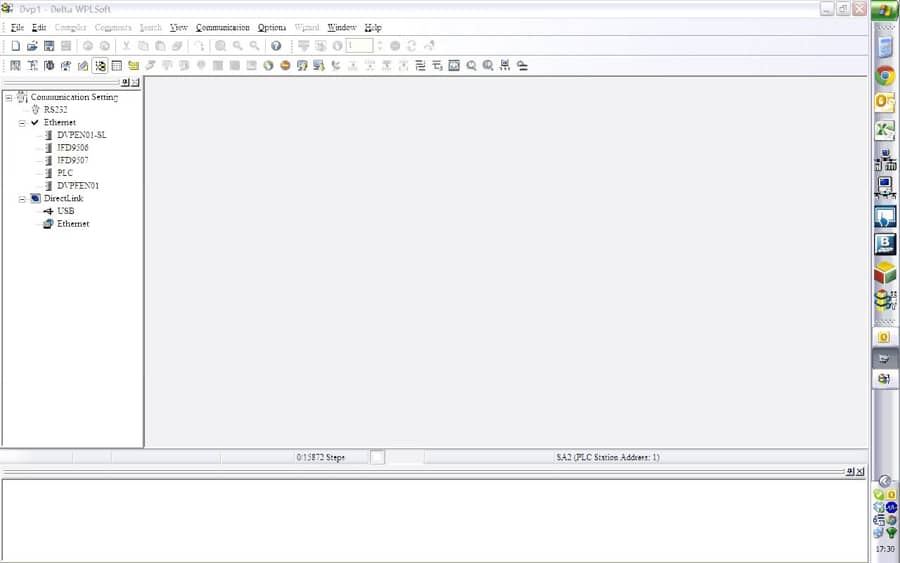
Task: Select DVPEN01-SL under Ethernet
Action: (82, 135)
